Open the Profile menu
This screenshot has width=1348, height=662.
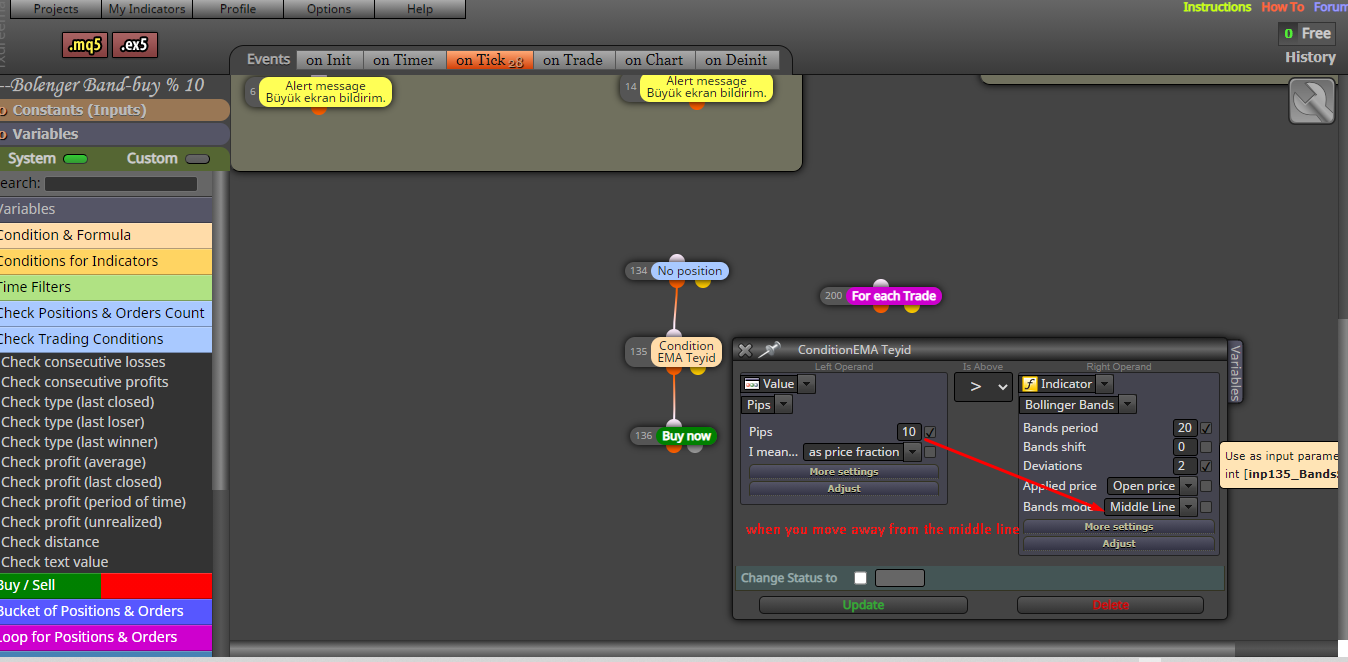click(x=238, y=9)
